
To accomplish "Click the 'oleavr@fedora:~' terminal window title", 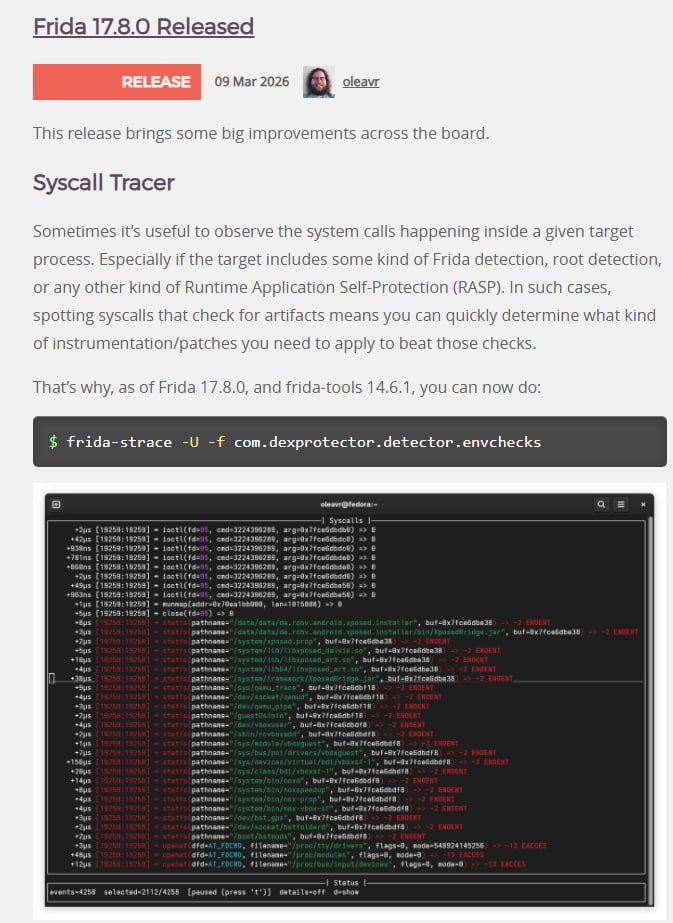I will coord(349,504).
